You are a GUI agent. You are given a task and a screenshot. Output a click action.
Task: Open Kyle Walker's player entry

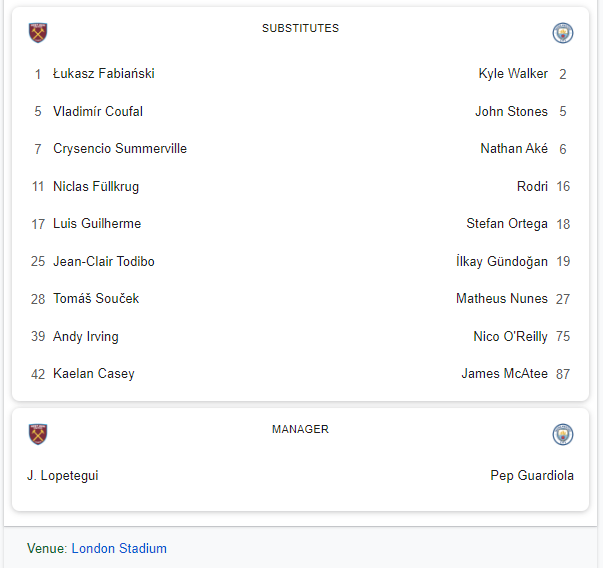tap(513, 74)
